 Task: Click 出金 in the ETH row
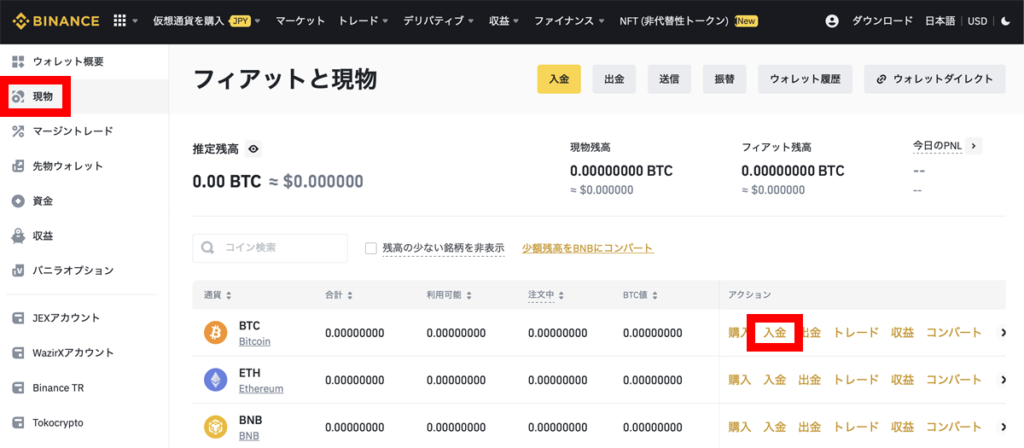click(x=809, y=379)
